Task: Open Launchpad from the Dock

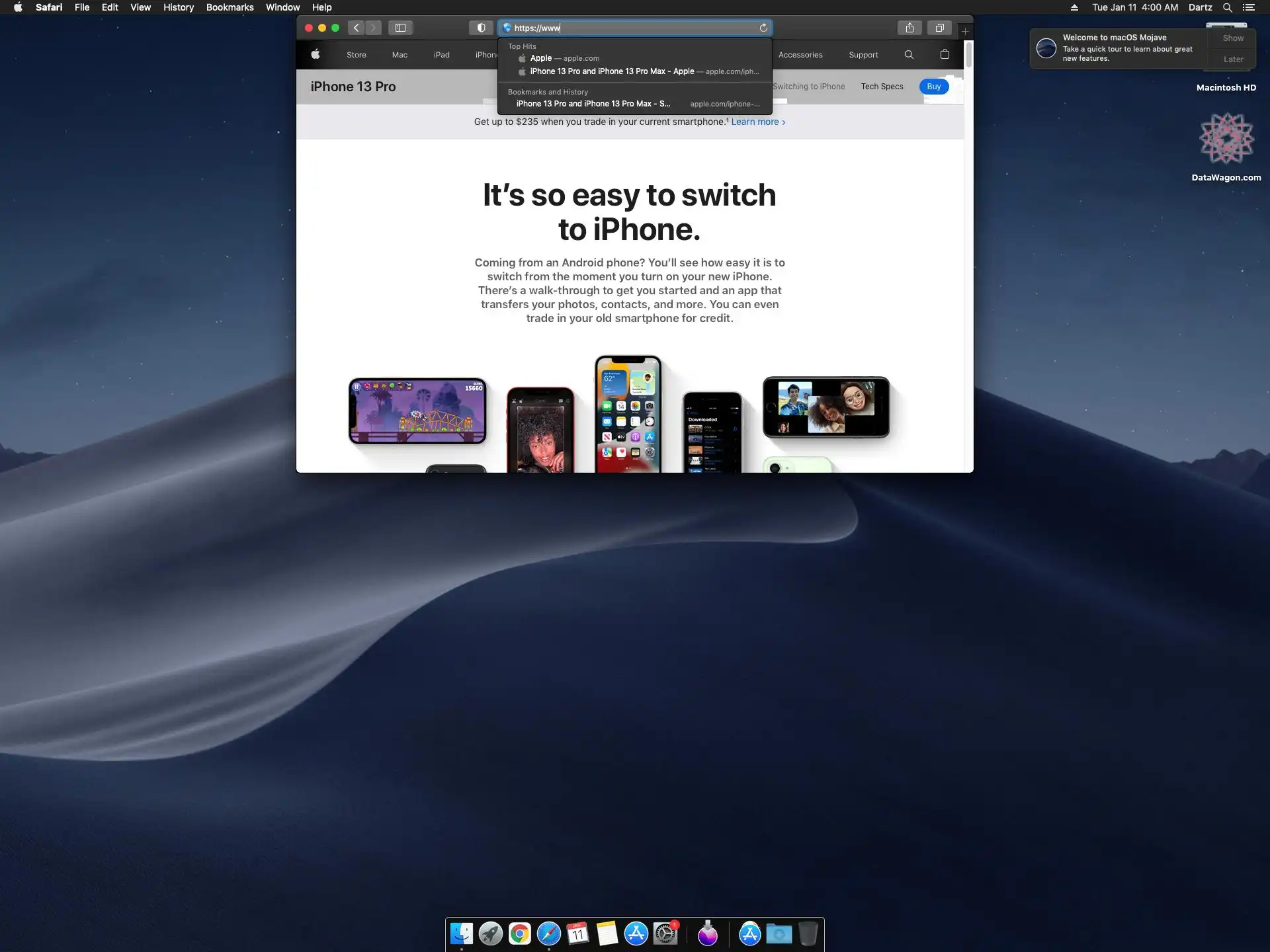Action: tap(490, 933)
